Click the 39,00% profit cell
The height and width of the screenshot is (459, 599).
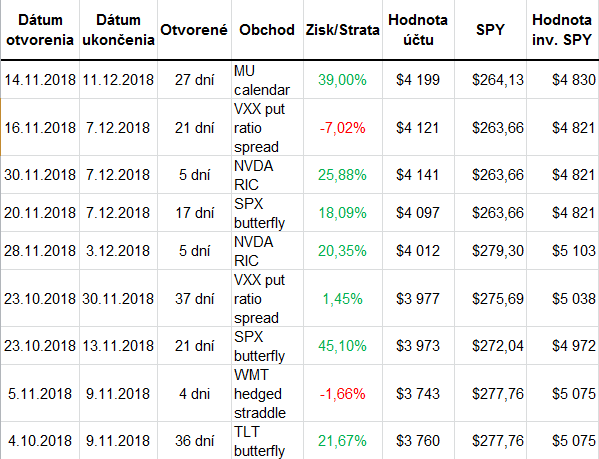tap(343, 80)
